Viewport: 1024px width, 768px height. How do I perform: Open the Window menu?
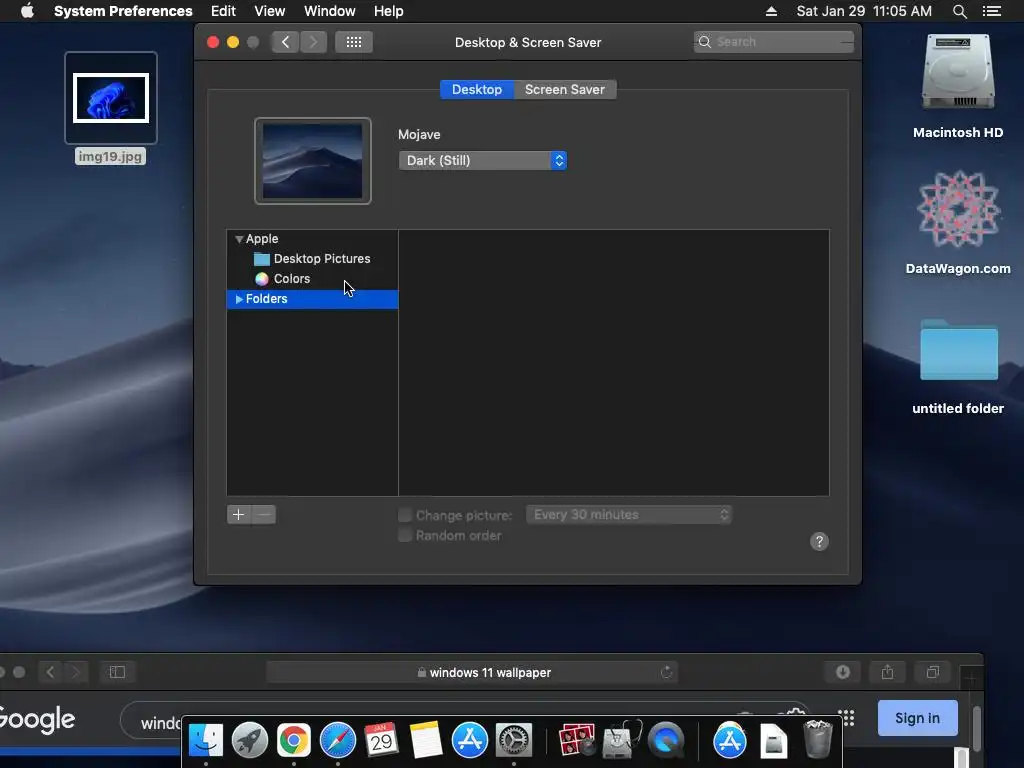pos(330,11)
